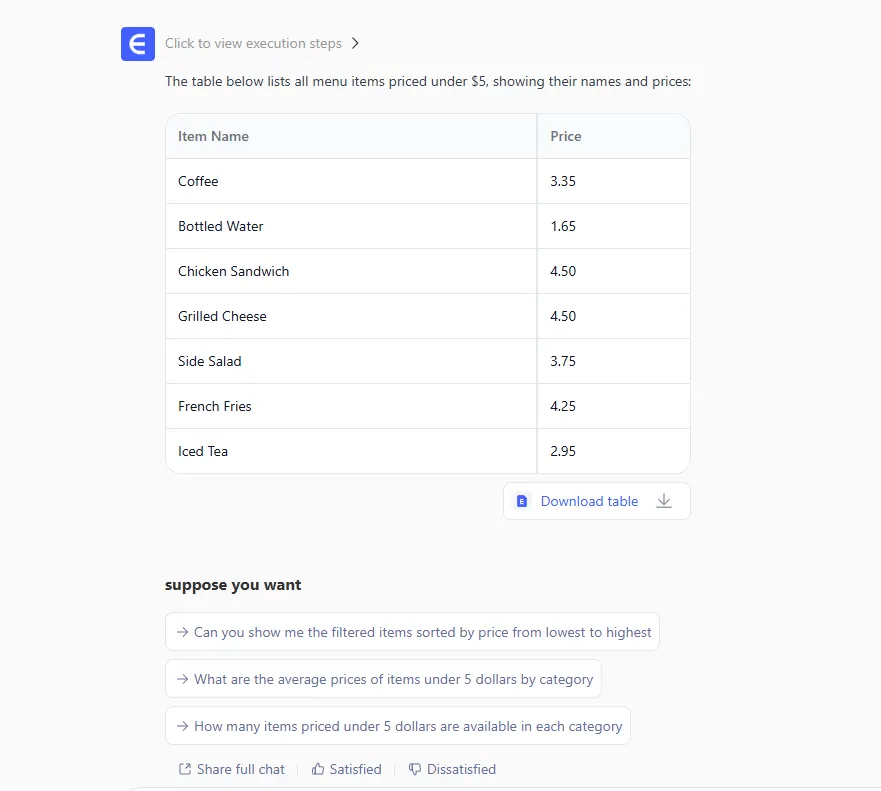Open "Click to view execution steps"
Image resolution: width=881 pixels, height=791 pixels.
point(253,44)
